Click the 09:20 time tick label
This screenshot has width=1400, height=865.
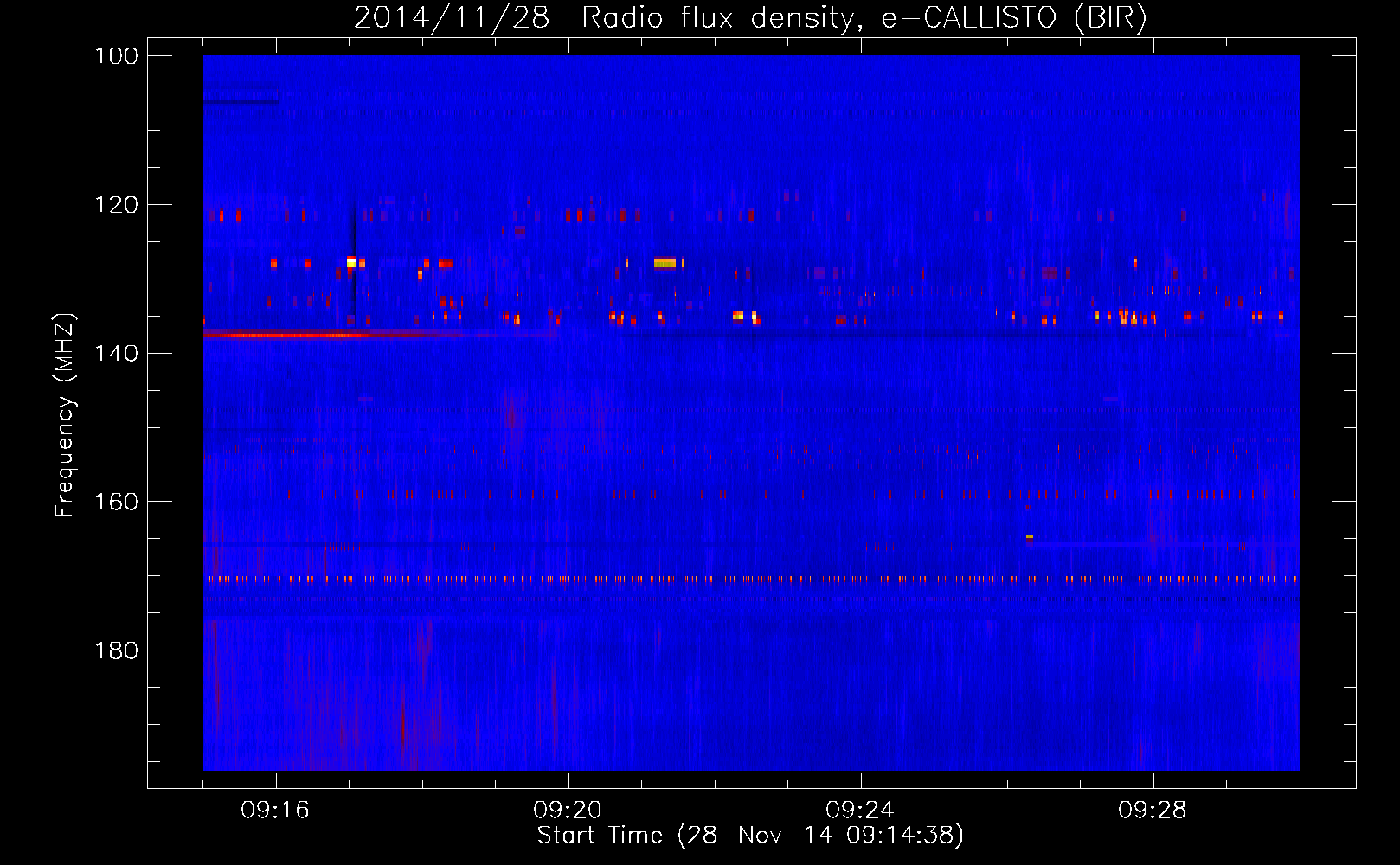coord(568,811)
